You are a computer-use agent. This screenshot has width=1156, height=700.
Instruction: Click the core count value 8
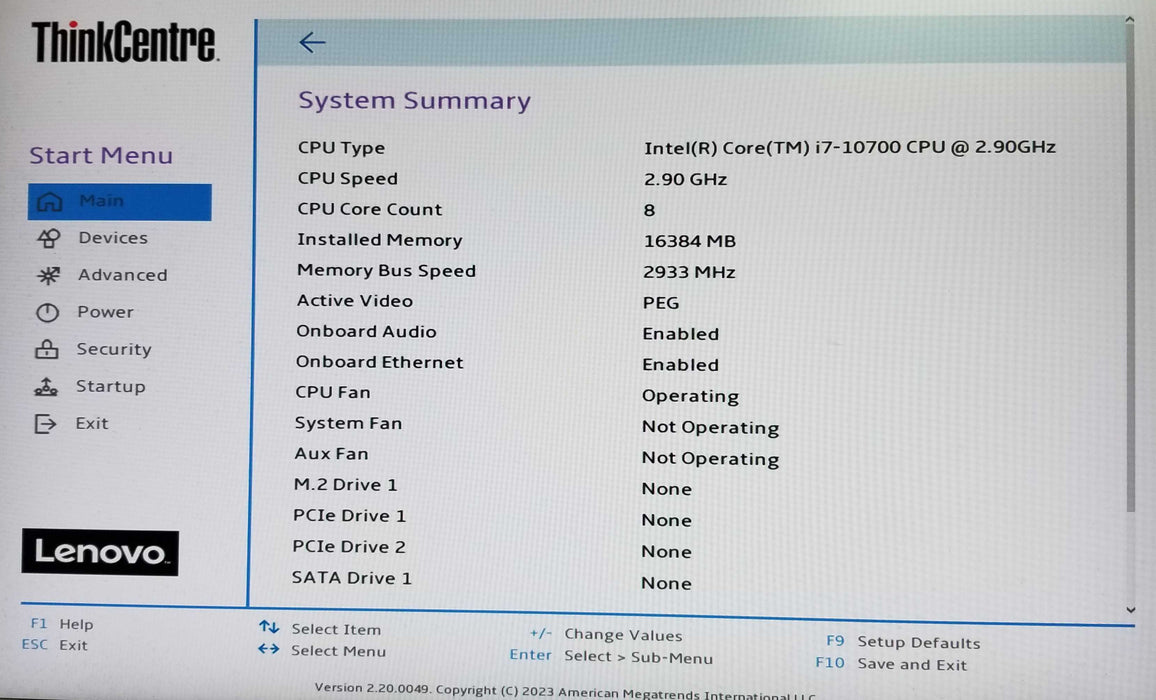click(x=649, y=210)
